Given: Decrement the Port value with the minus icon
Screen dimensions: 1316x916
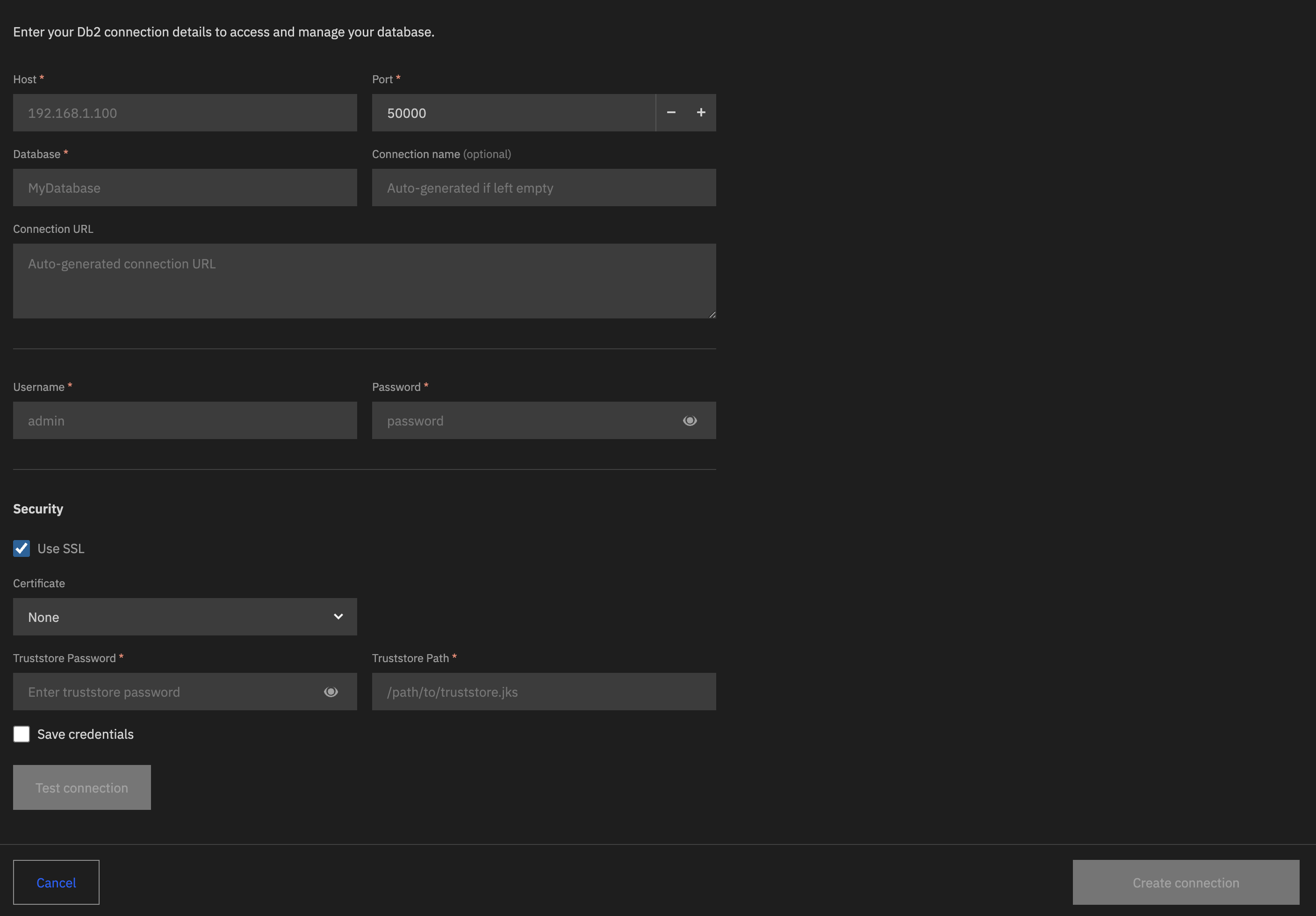Looking at the screenshot, I should point(670,112).
